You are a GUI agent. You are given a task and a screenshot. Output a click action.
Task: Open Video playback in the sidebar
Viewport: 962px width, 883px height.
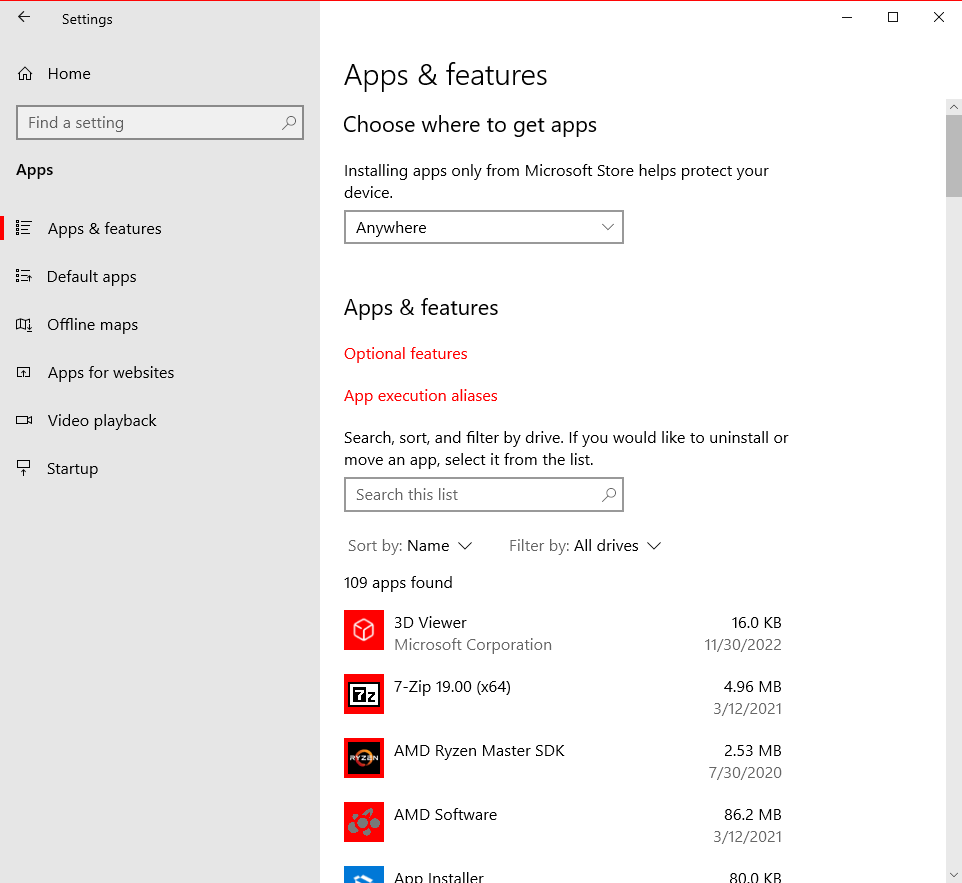(160, 420)
